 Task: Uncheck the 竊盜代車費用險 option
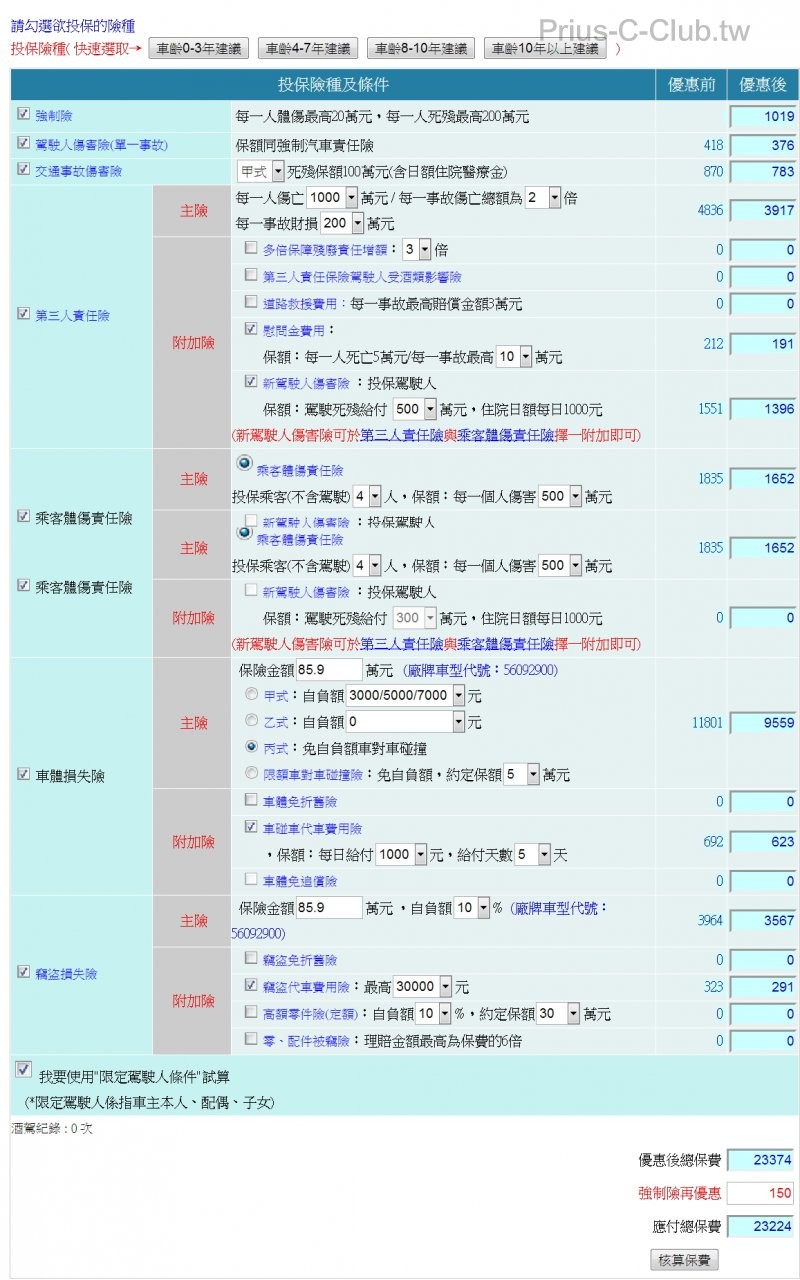[x=251, y=985]
